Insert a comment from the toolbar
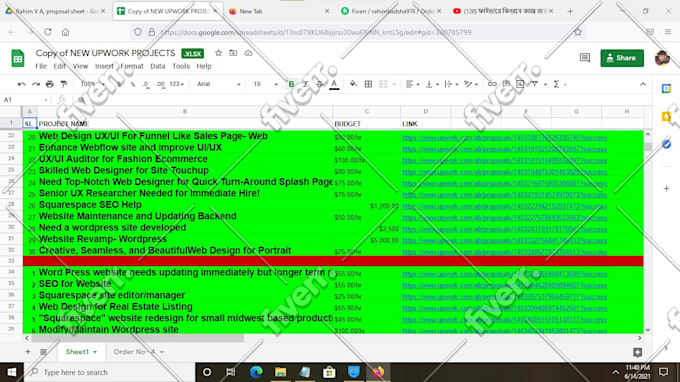Screen dimensions: 680x382 point(506,84)
